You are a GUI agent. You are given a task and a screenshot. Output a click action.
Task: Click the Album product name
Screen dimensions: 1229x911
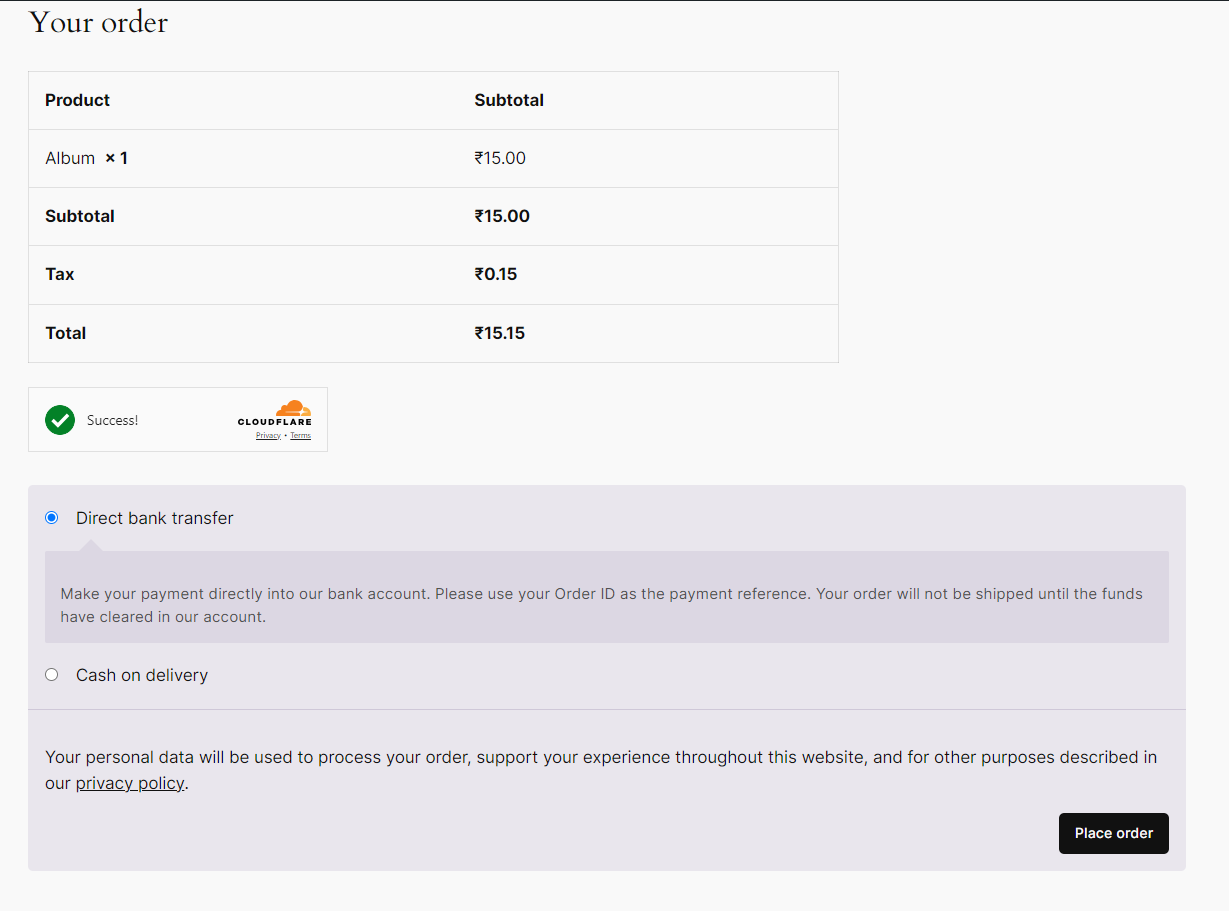[x=70, y=158]
